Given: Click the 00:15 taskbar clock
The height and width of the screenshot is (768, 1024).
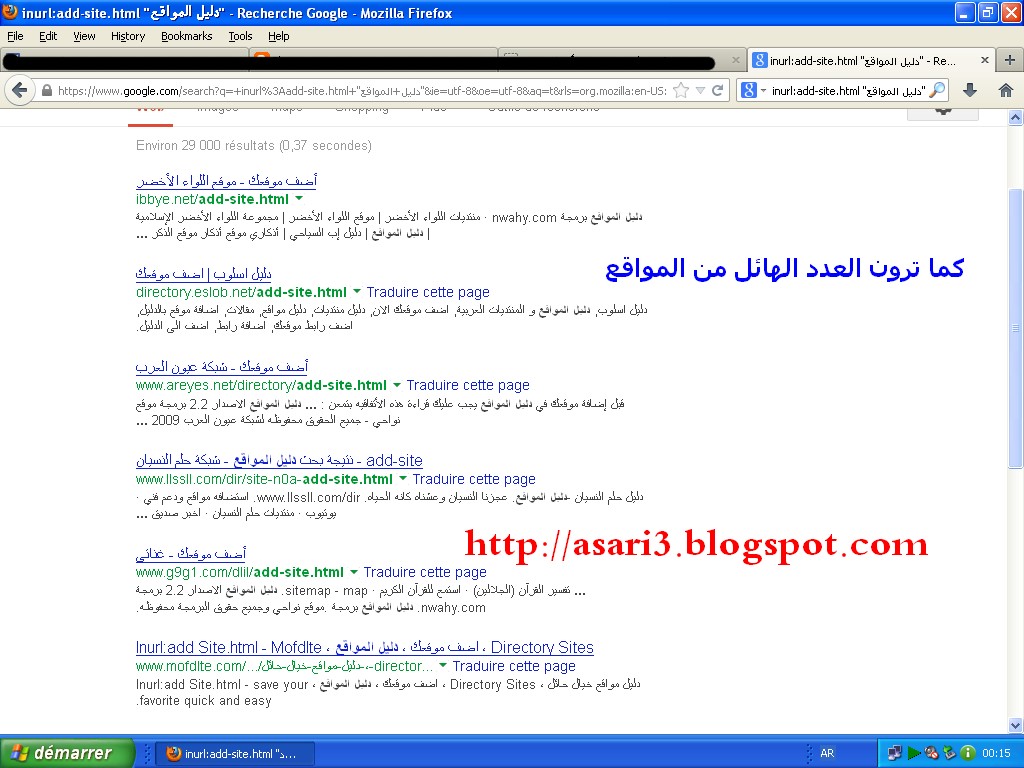Looking at the screenshot, I should pos(996,753).
